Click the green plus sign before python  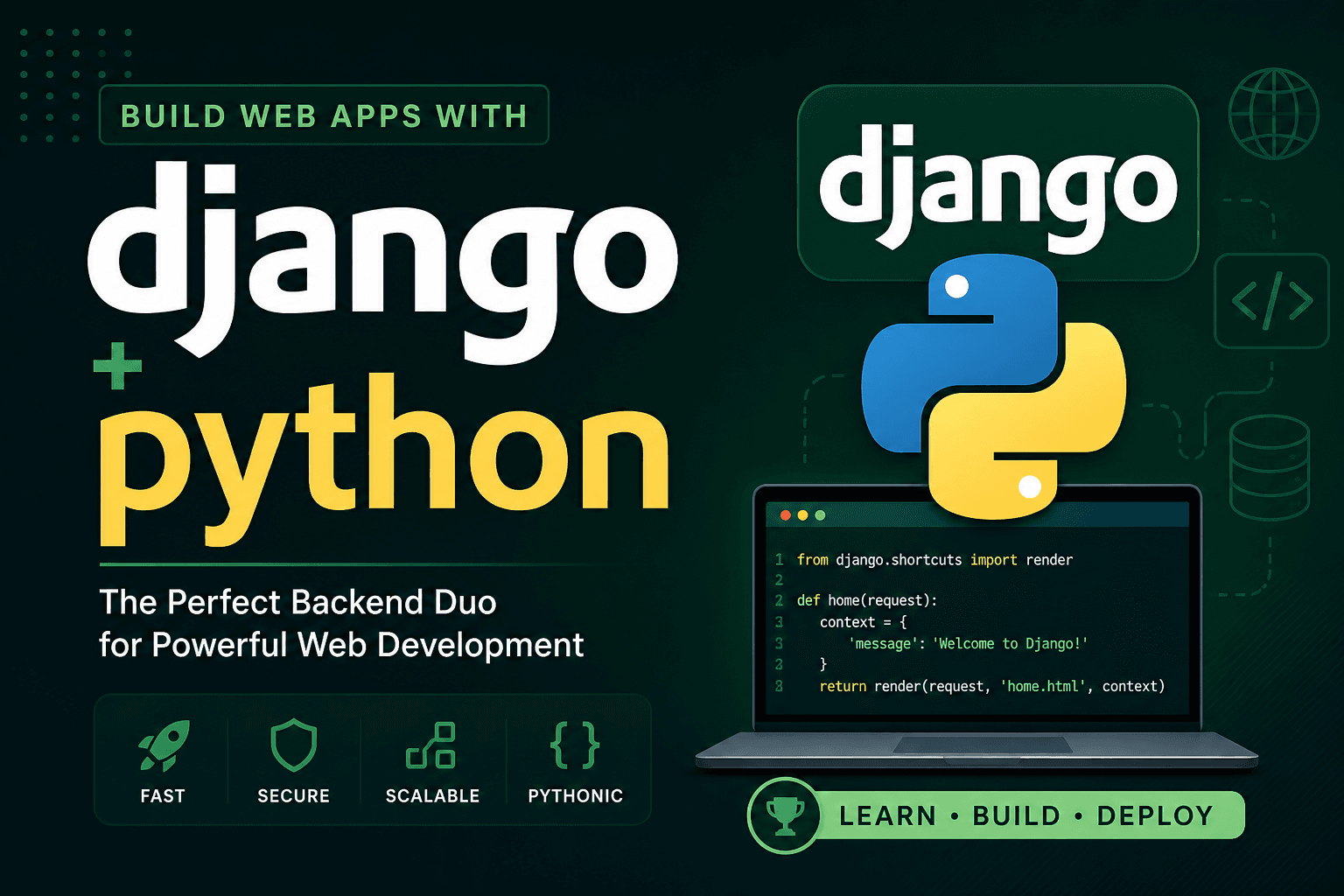(118, 366)
